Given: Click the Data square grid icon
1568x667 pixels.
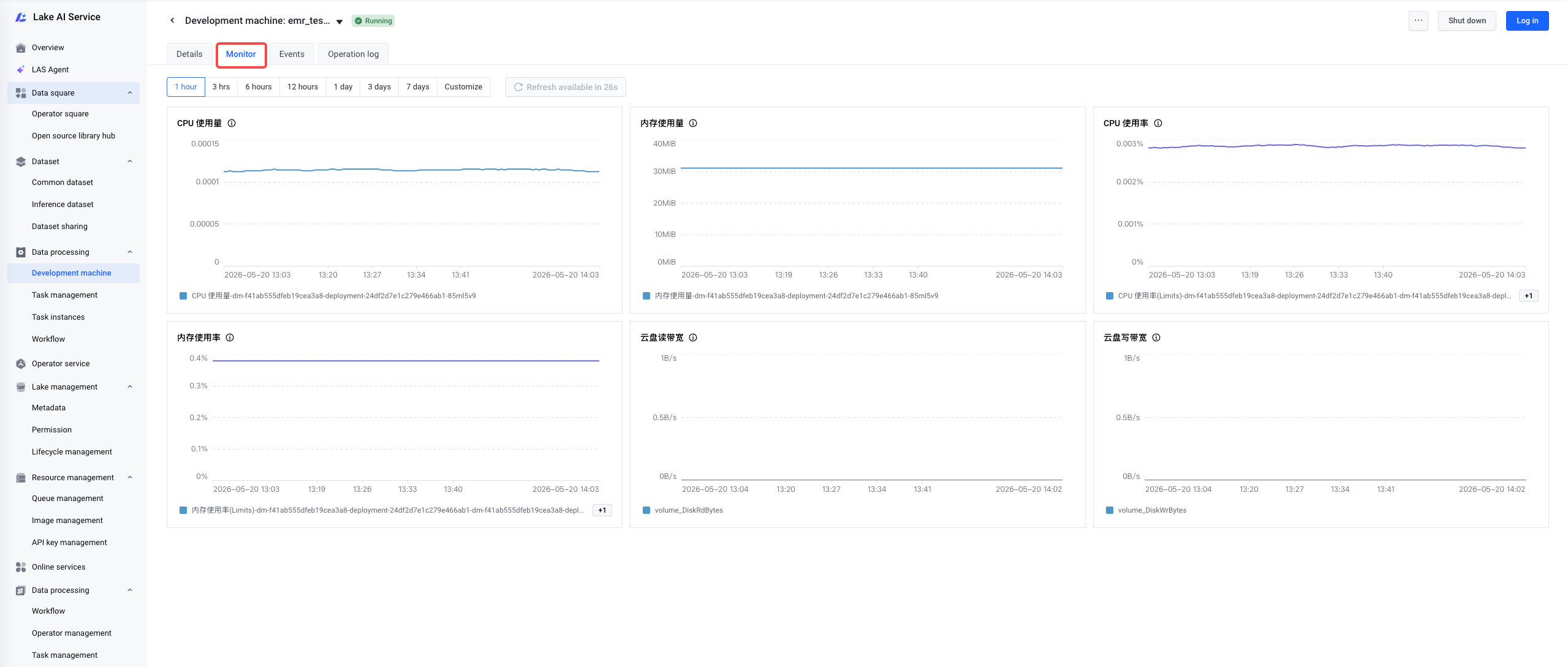Looking at the screenshot, I should point(21,93).
